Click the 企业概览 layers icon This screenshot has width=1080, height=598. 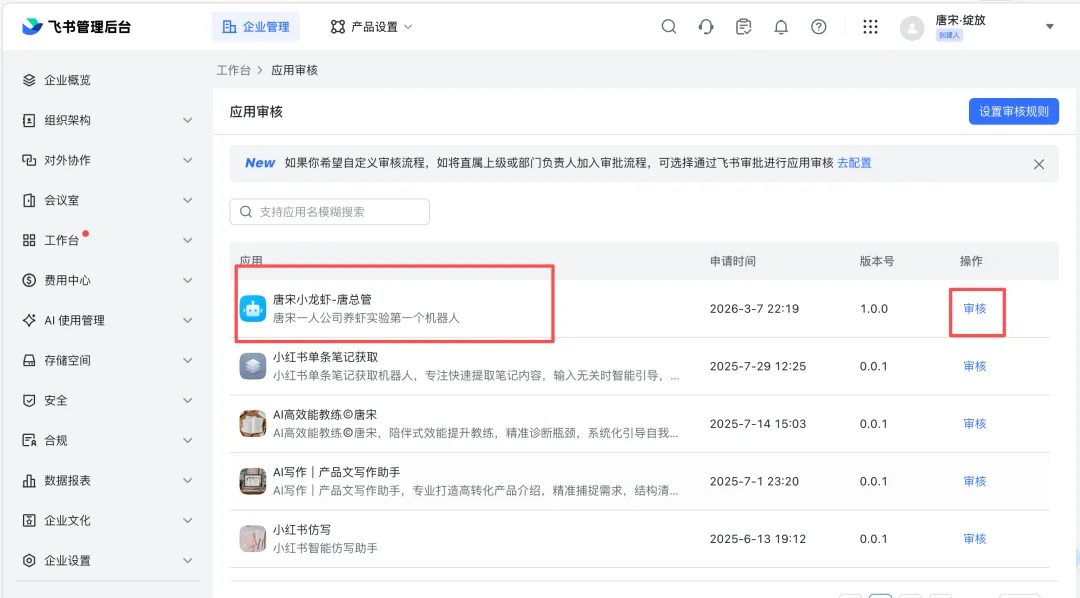[29, 80]
